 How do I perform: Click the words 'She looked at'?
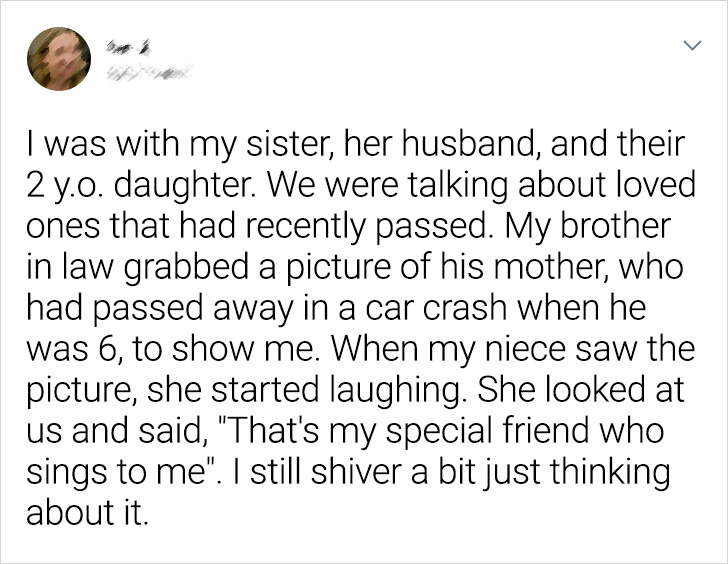click(x=581, y=389)
